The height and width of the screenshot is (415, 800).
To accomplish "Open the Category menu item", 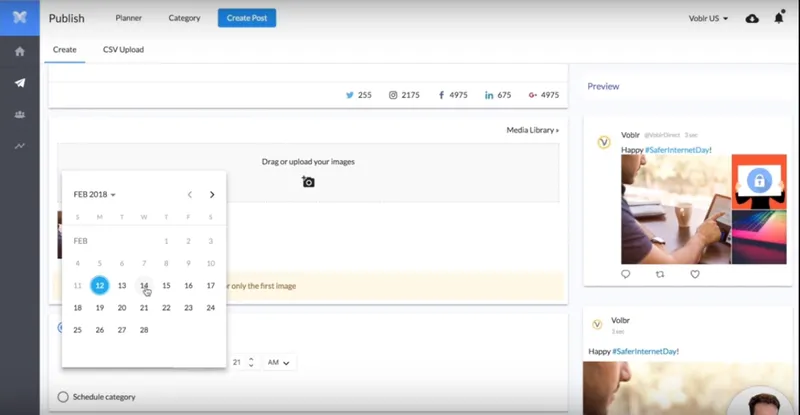I will 184,18.
